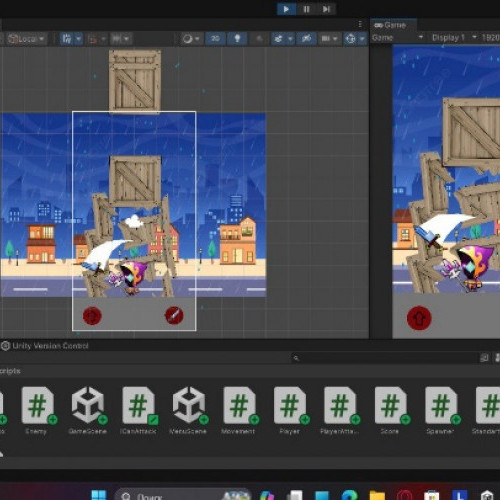Open the Local handle rotation dropdown
This screenshot has height=500, width=500.
tap(26, 39)
